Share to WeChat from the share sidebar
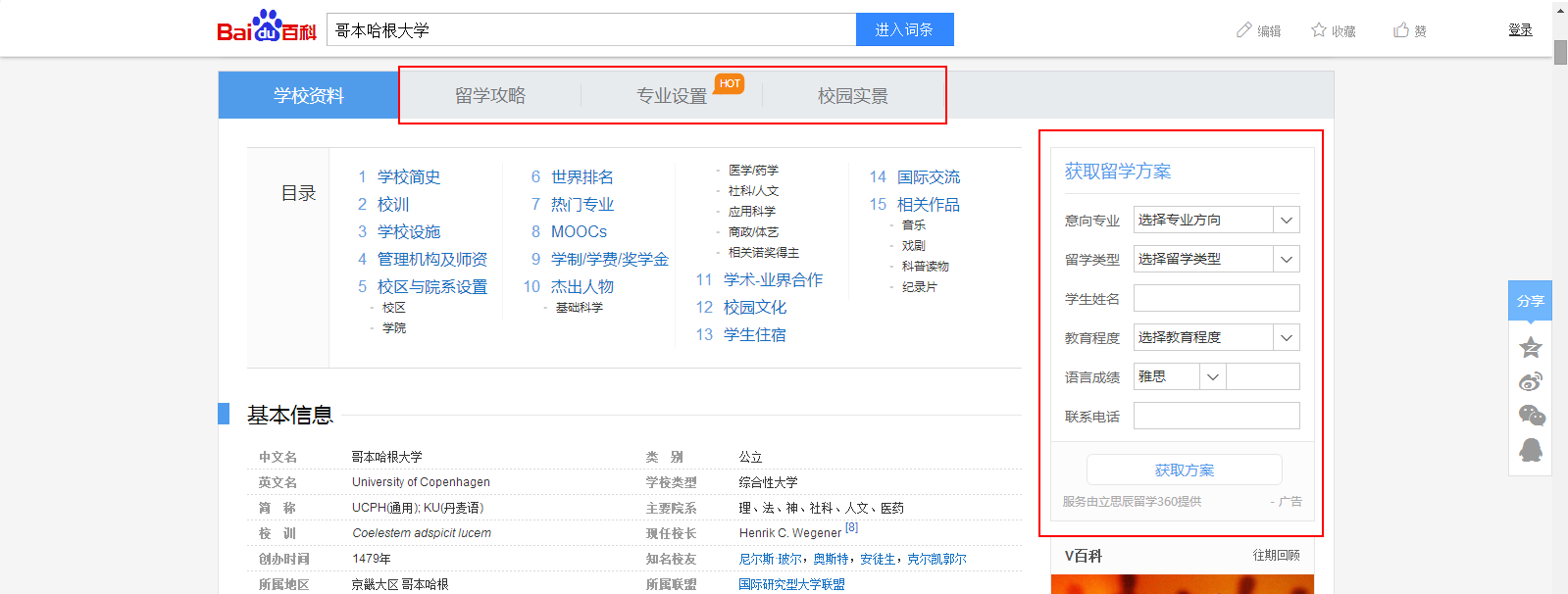Screen dimensions: 1568x594 click(x=1531, y=416)
